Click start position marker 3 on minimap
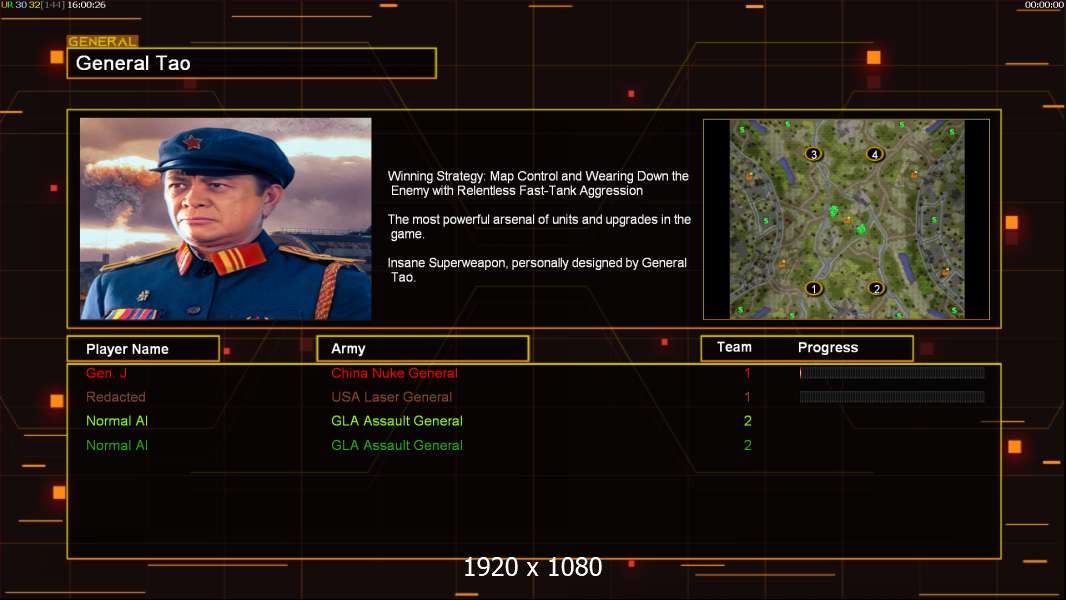 814,154
